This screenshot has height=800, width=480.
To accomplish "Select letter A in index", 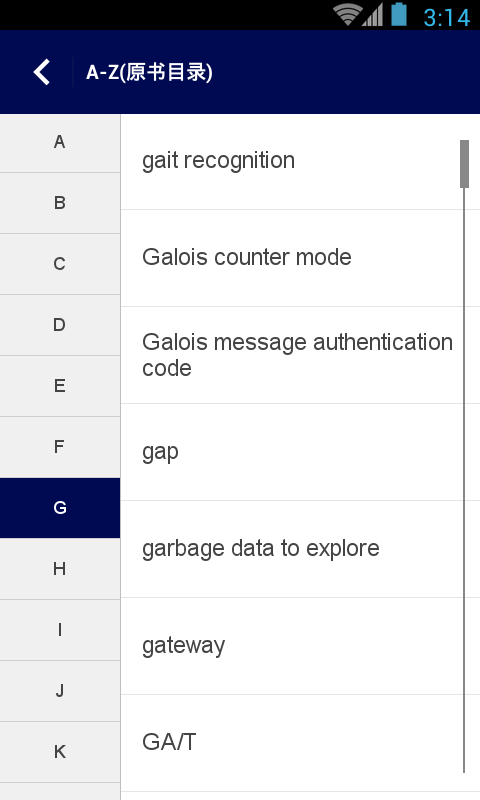I will [x=60, y=143].
